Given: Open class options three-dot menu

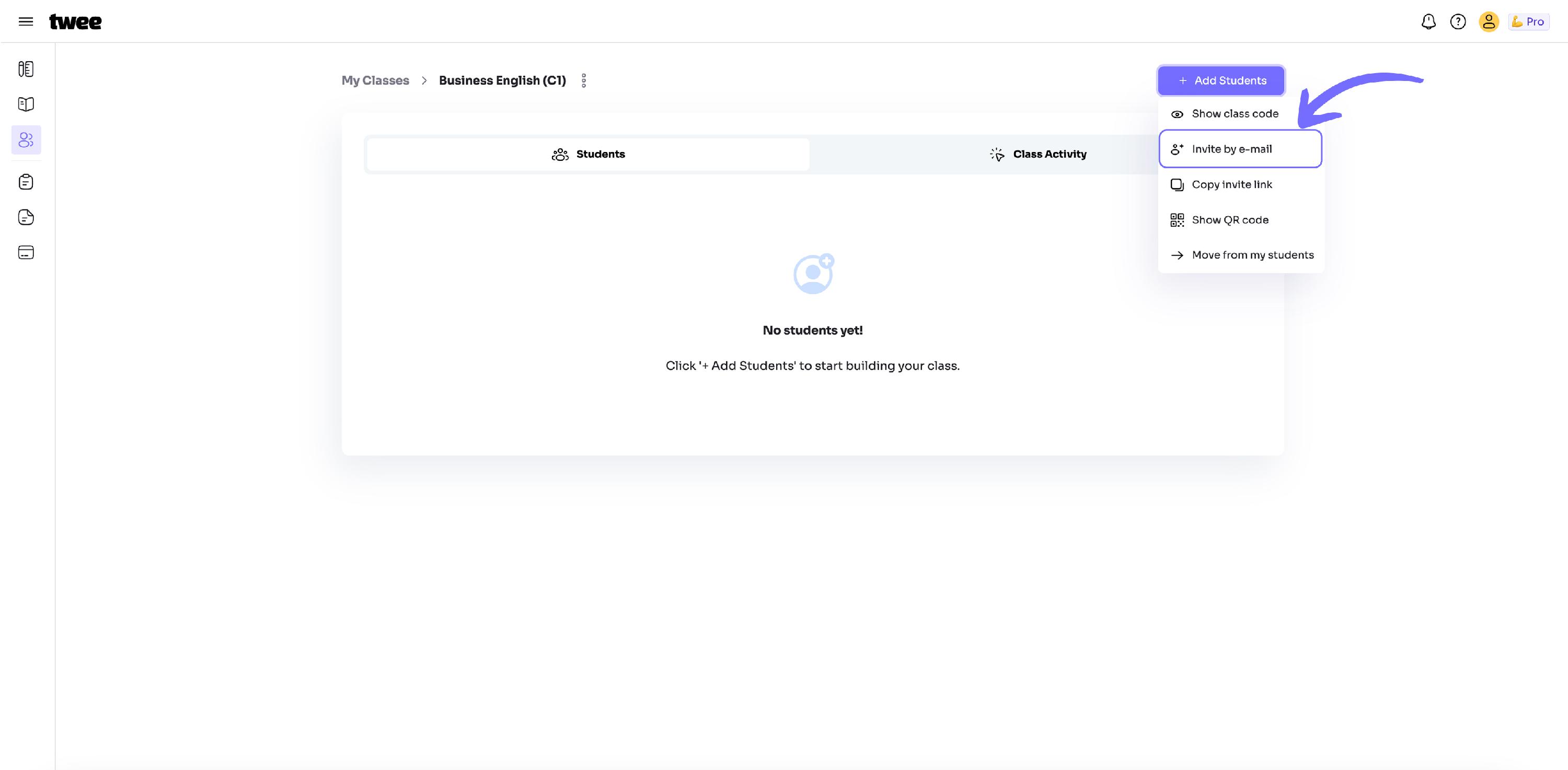Looking at the screenshot, I should coord(584,80).
